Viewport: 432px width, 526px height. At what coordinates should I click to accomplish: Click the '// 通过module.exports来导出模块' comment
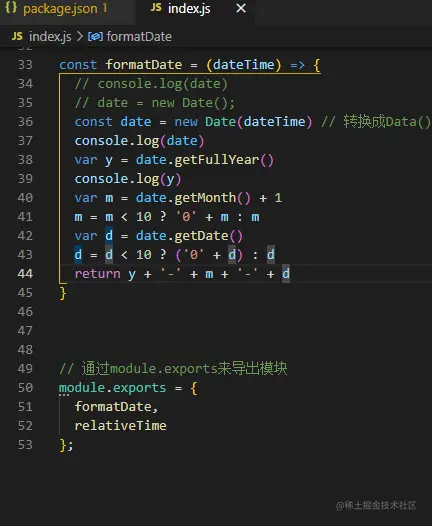click(173, 369)
